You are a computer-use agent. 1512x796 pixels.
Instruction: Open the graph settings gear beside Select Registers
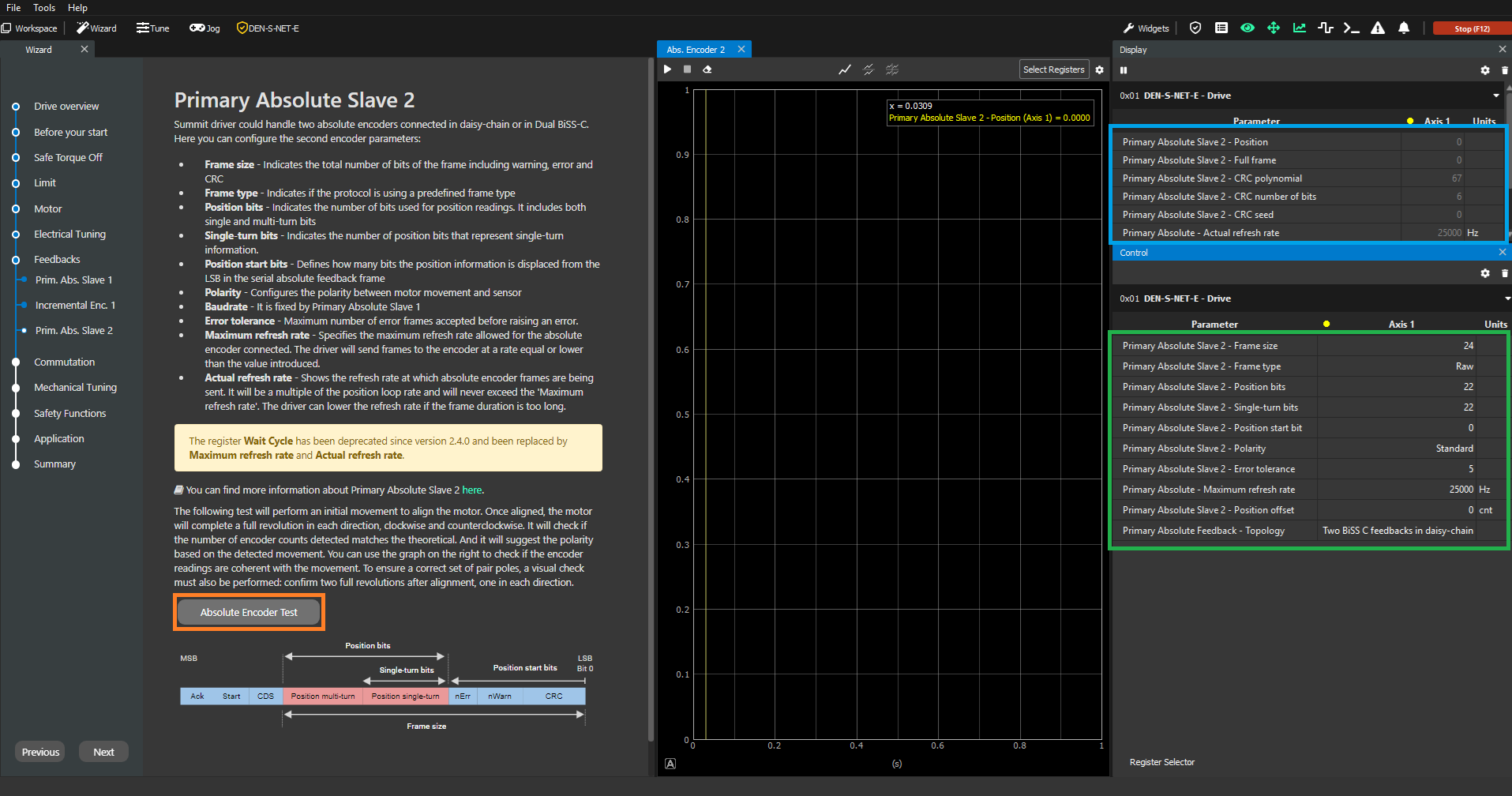(x=1099, y=69)
